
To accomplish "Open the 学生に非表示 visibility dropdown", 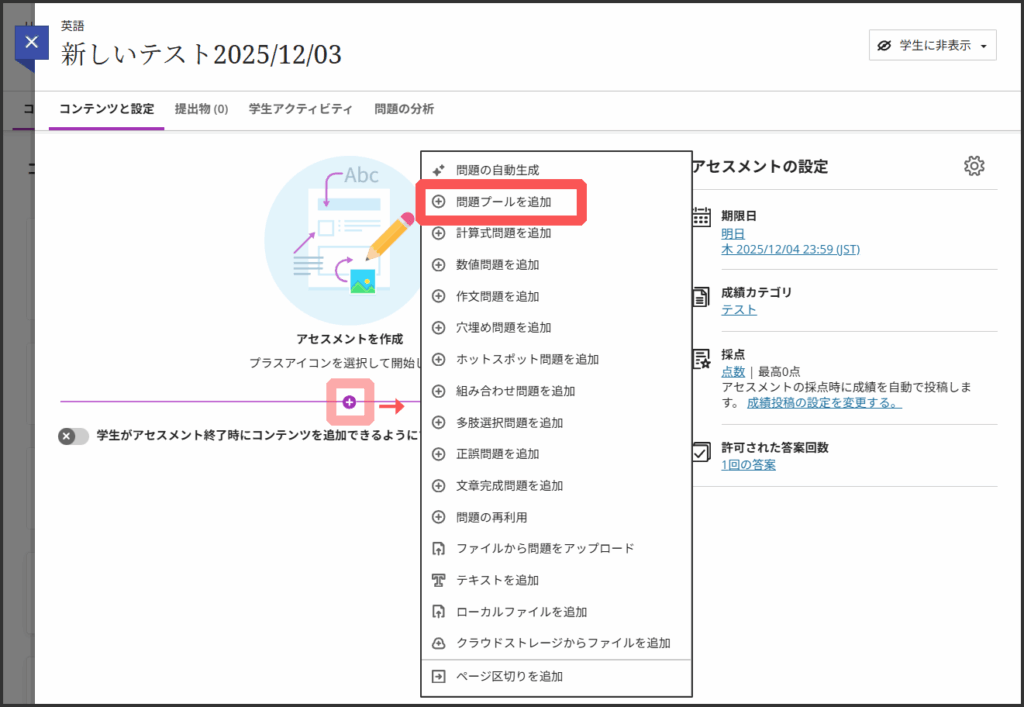I will pyautogui.click(x=932, y=46).
